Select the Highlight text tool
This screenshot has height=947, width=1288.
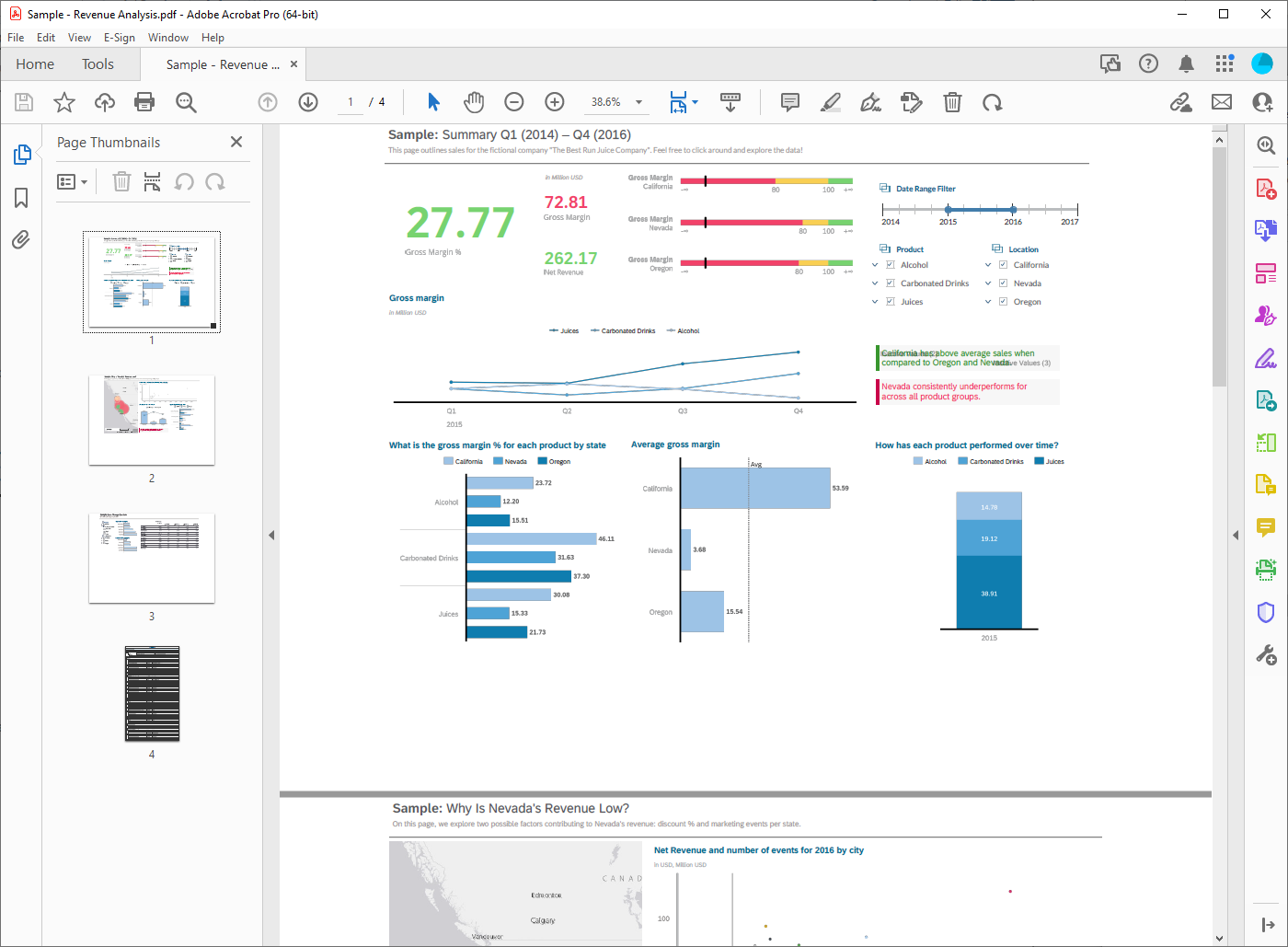830,102
